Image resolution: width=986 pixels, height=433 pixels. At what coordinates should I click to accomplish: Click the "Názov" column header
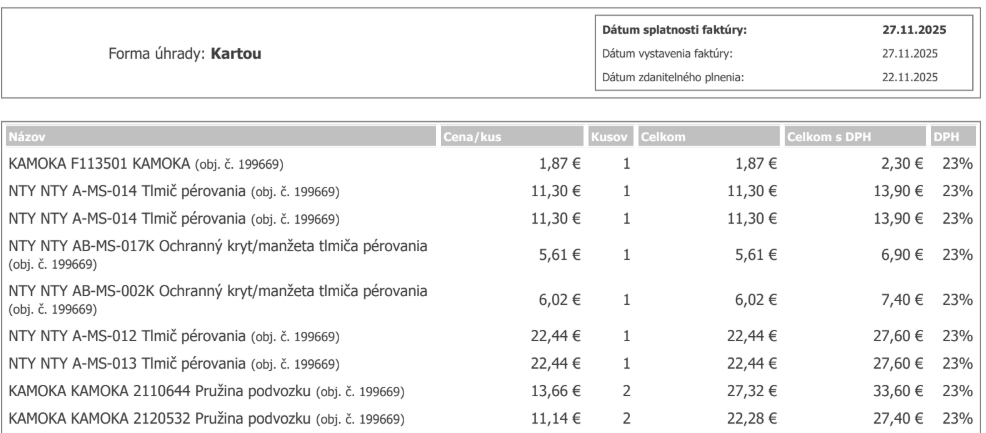(27, 136)
